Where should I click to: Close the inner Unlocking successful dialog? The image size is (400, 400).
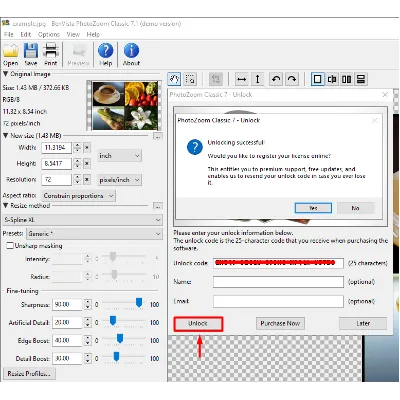[375, 120]
